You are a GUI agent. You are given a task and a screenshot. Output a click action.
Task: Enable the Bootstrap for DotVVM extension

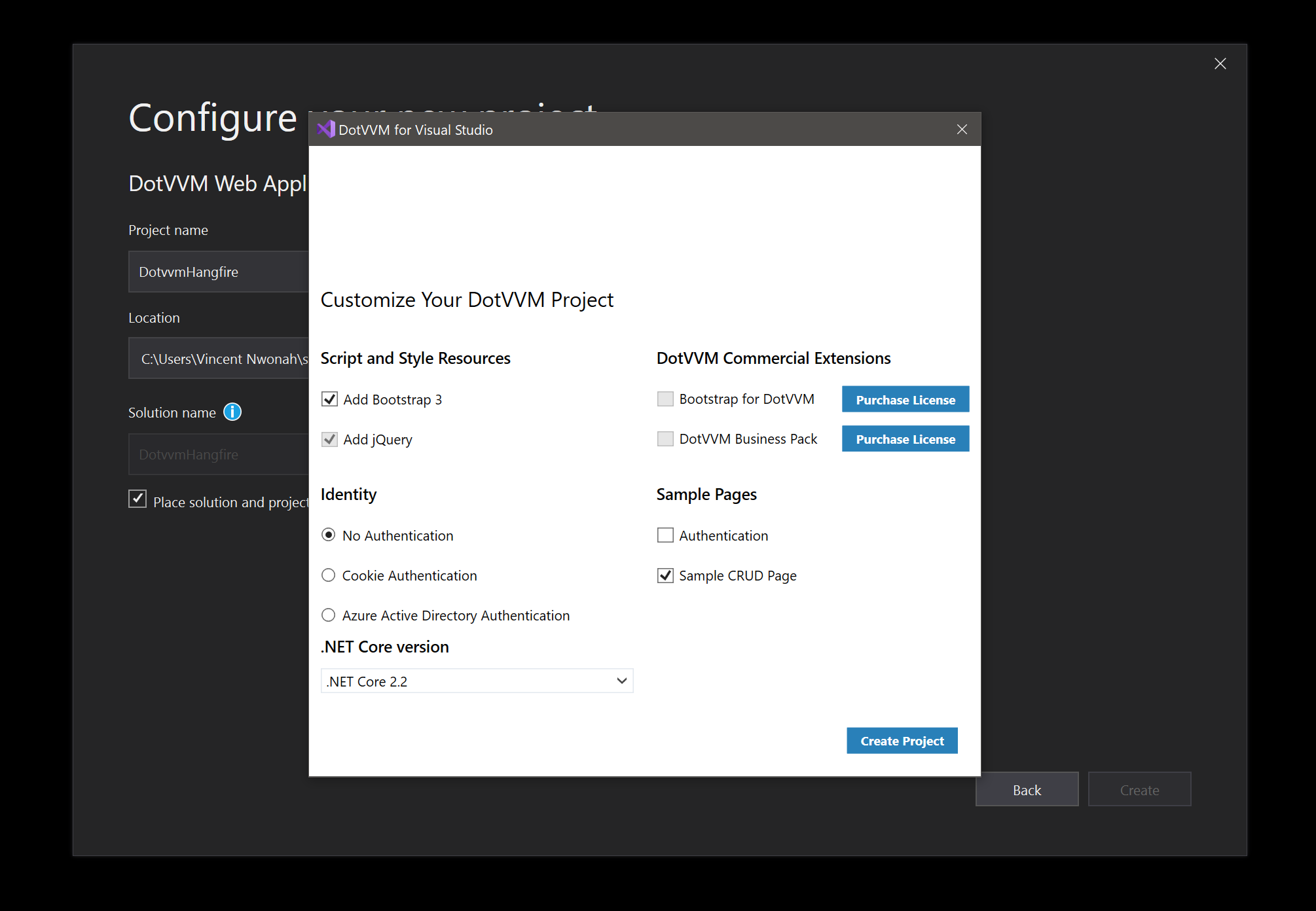coord(665,399)
